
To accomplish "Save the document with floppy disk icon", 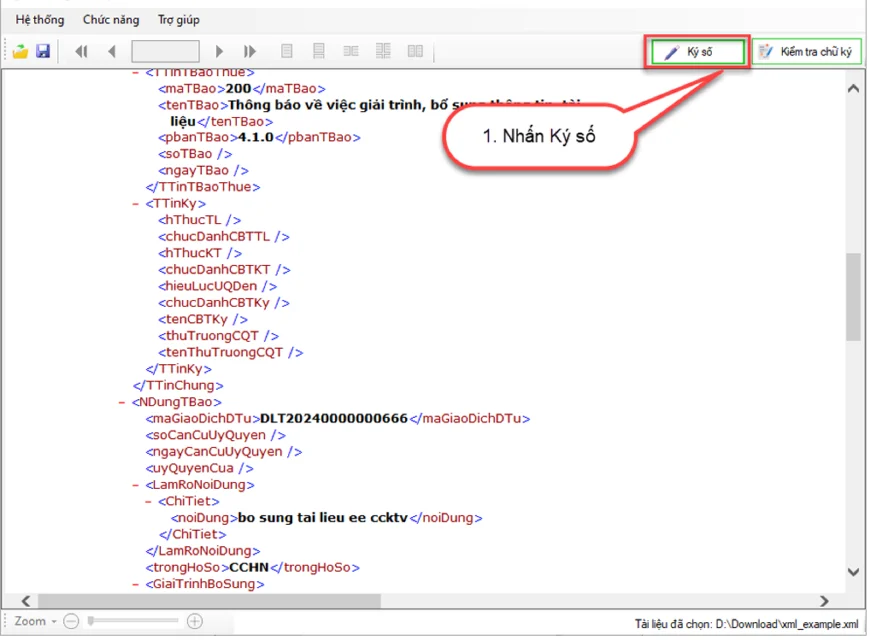I will point(43,51).
